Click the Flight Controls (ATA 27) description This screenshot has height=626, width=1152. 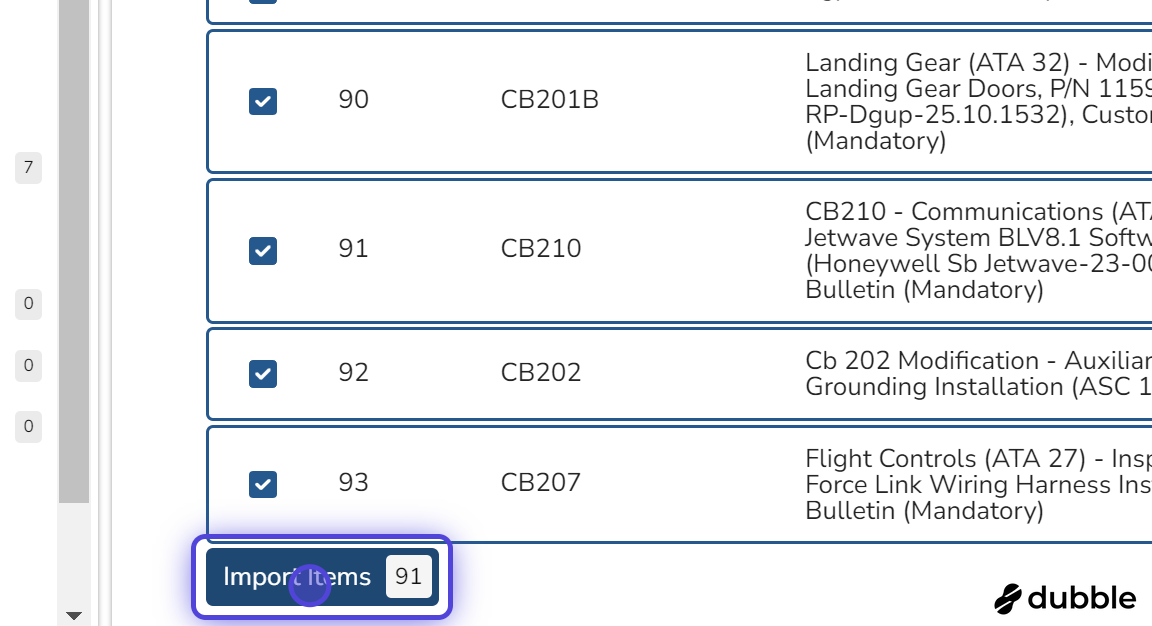click(x=979, y=484)
